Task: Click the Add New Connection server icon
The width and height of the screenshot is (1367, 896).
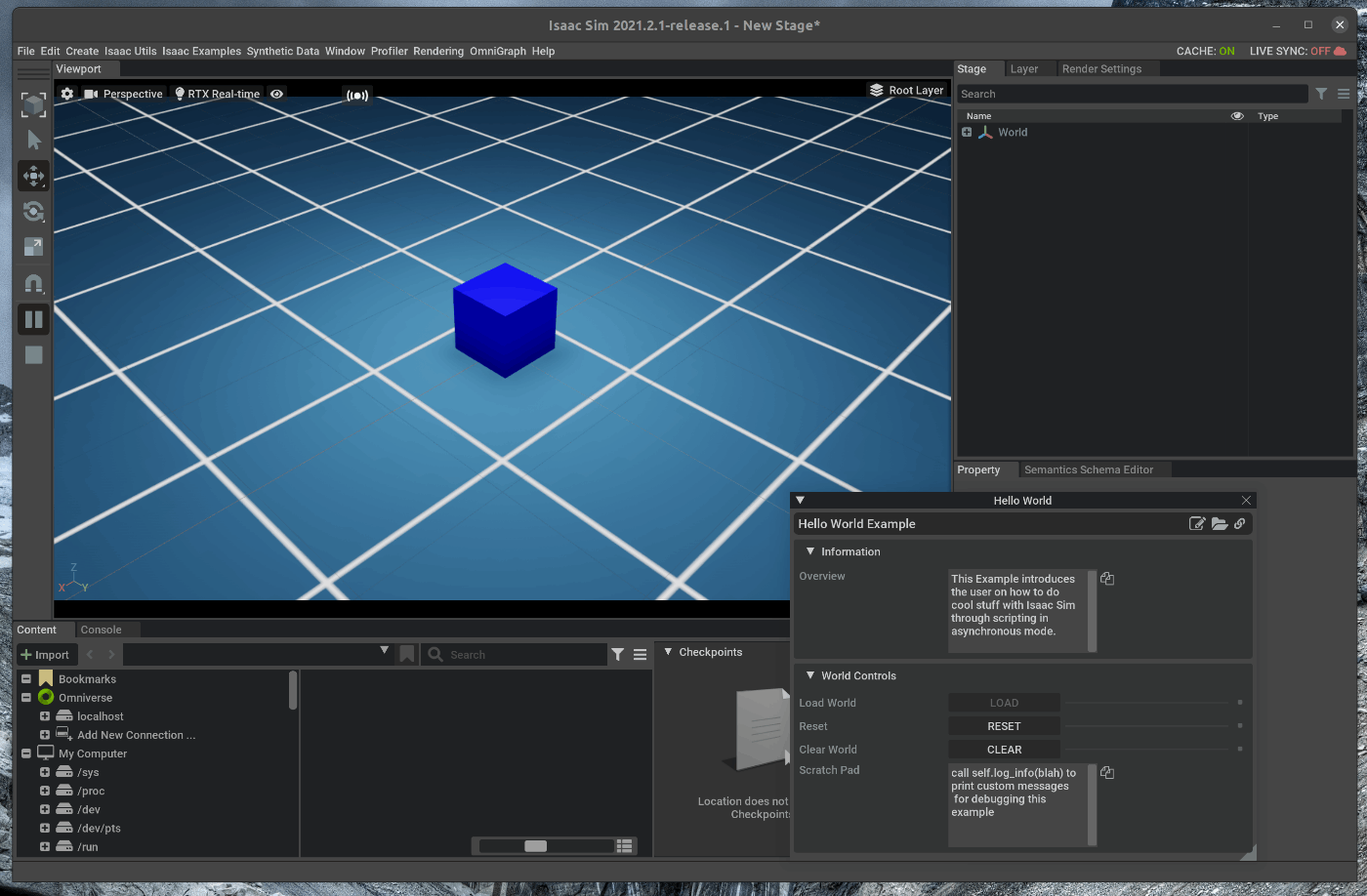Action: click(x=64, y=735)
